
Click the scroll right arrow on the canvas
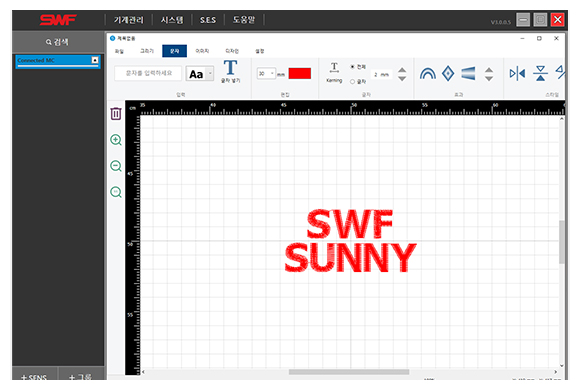click(x=556, y=372)
